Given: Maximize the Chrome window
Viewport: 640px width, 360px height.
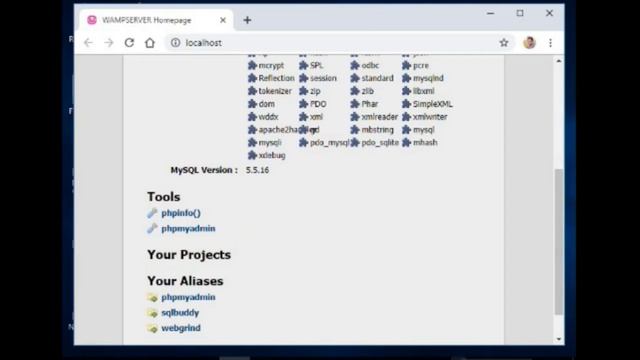Looking at the screenshot, I should click(x=520, y=13).
